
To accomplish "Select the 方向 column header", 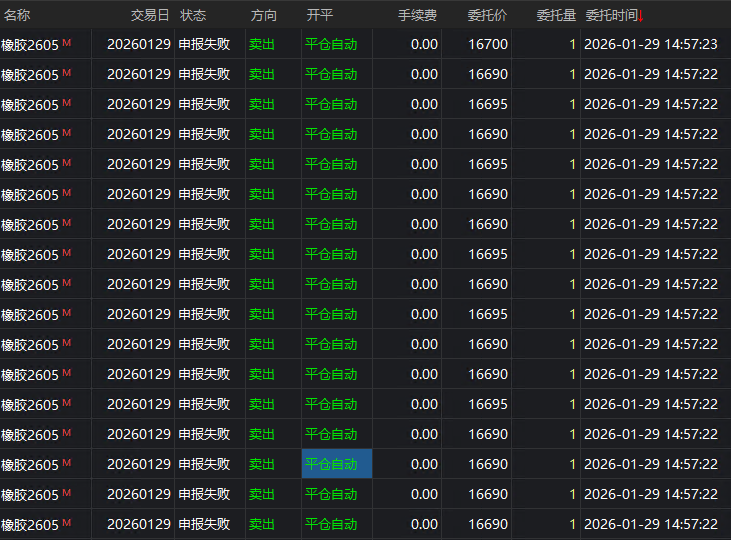I will point(265,16).
